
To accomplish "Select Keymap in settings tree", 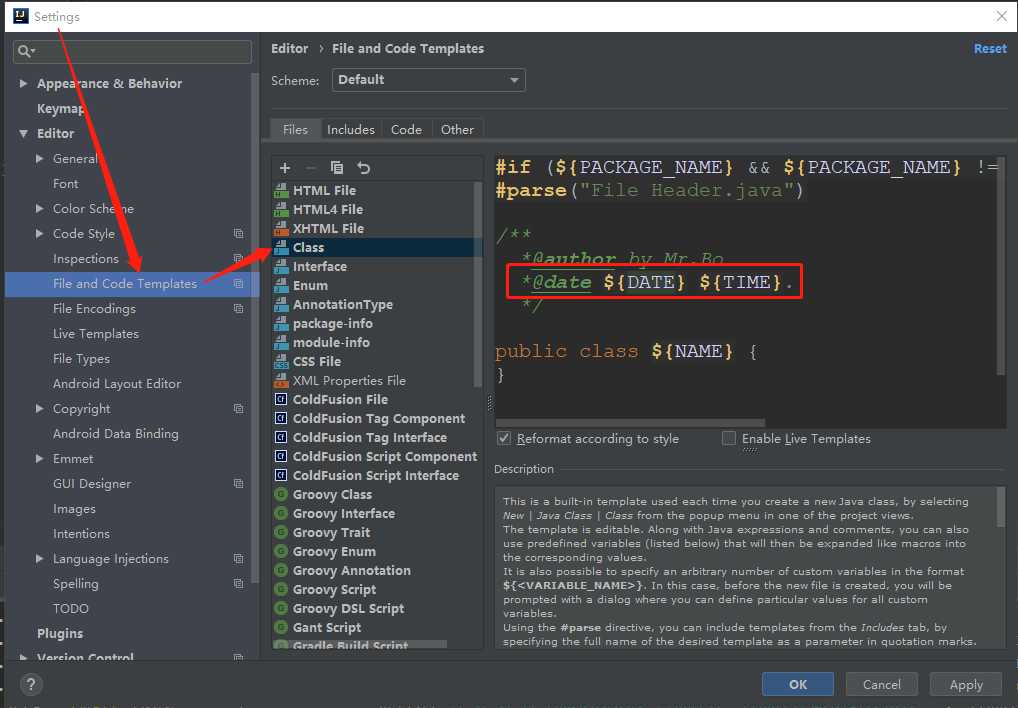I will tap(60, 108).
